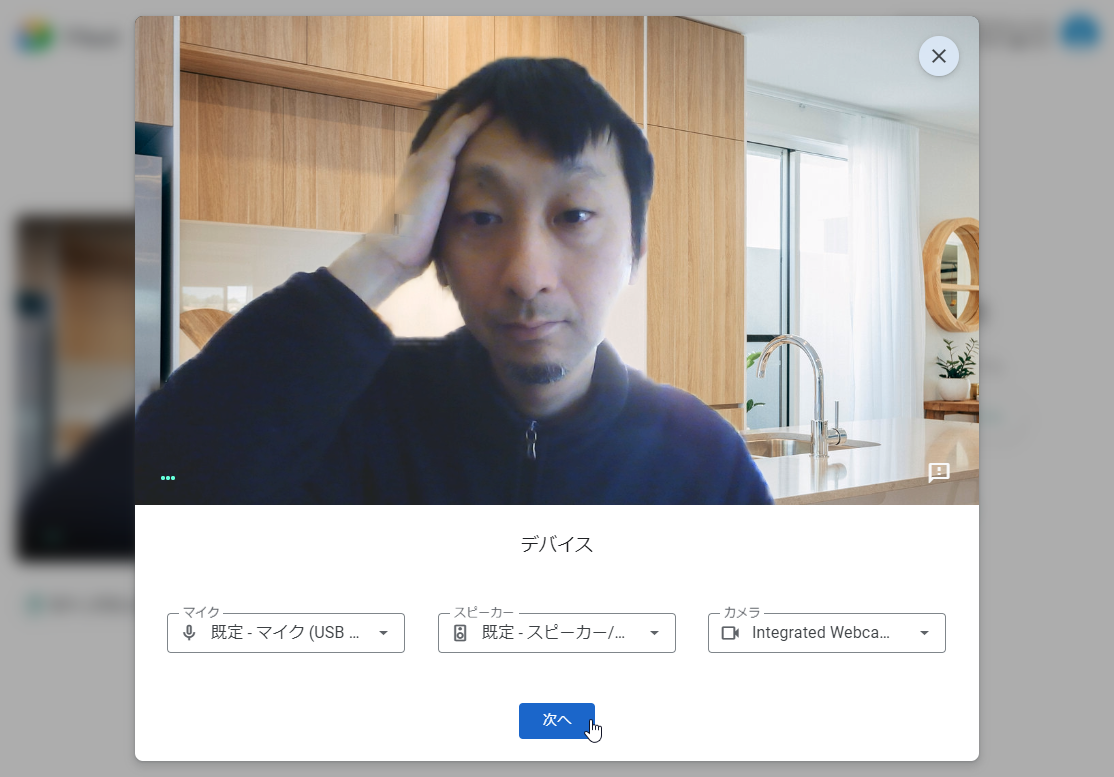Screen dimensions: 1114x777
Task: Click the microphone icon in the マイク field
Action: (190, 632)
